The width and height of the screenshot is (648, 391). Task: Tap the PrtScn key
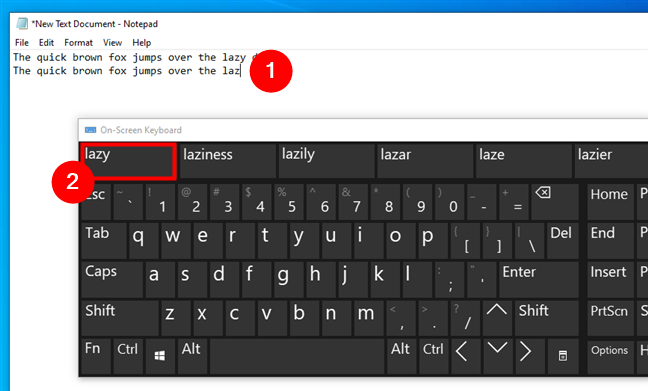pyautogui.click(x=610, y=318)
